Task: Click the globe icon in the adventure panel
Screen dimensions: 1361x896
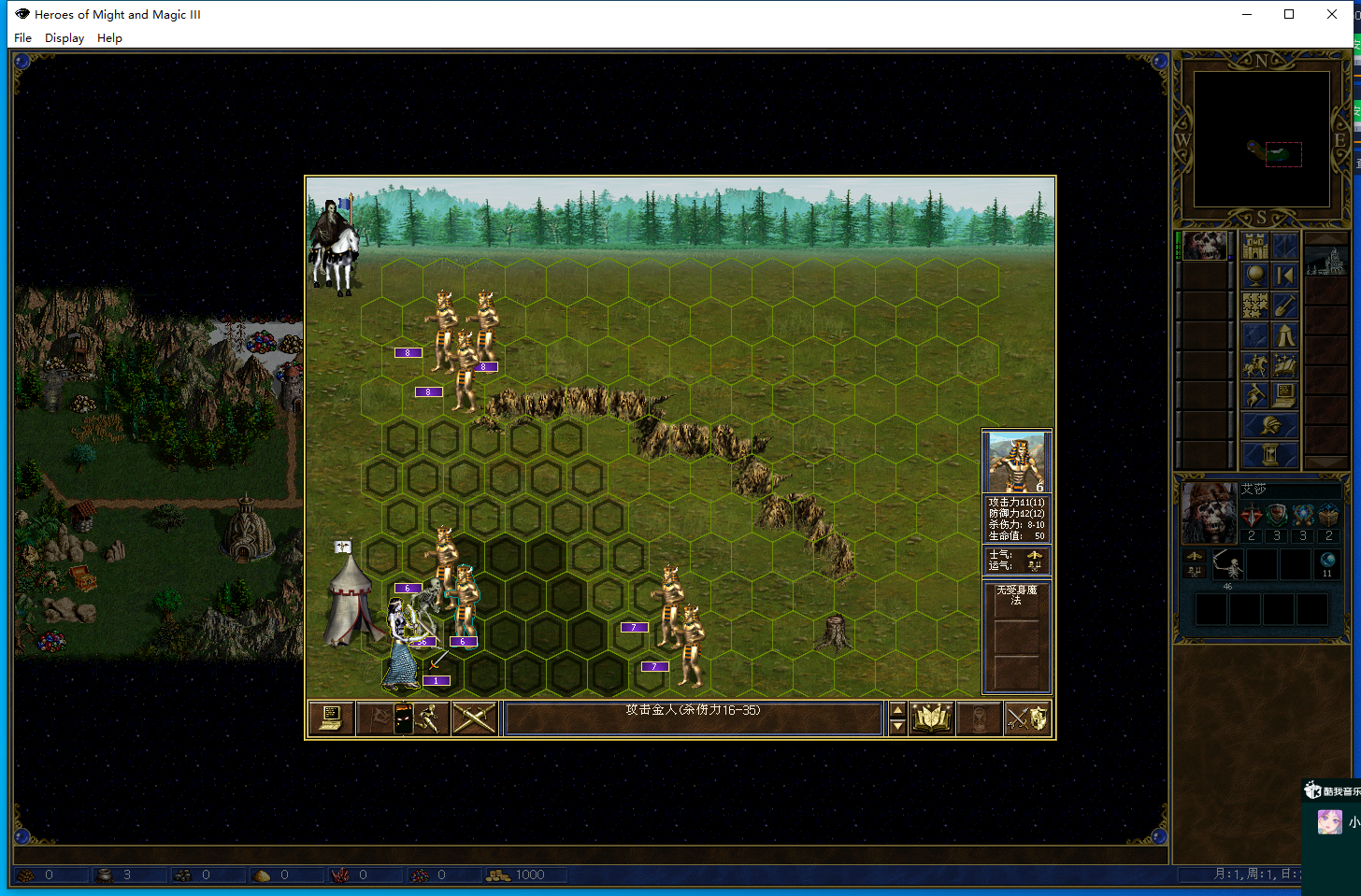Action: [x=1255, y=276]
